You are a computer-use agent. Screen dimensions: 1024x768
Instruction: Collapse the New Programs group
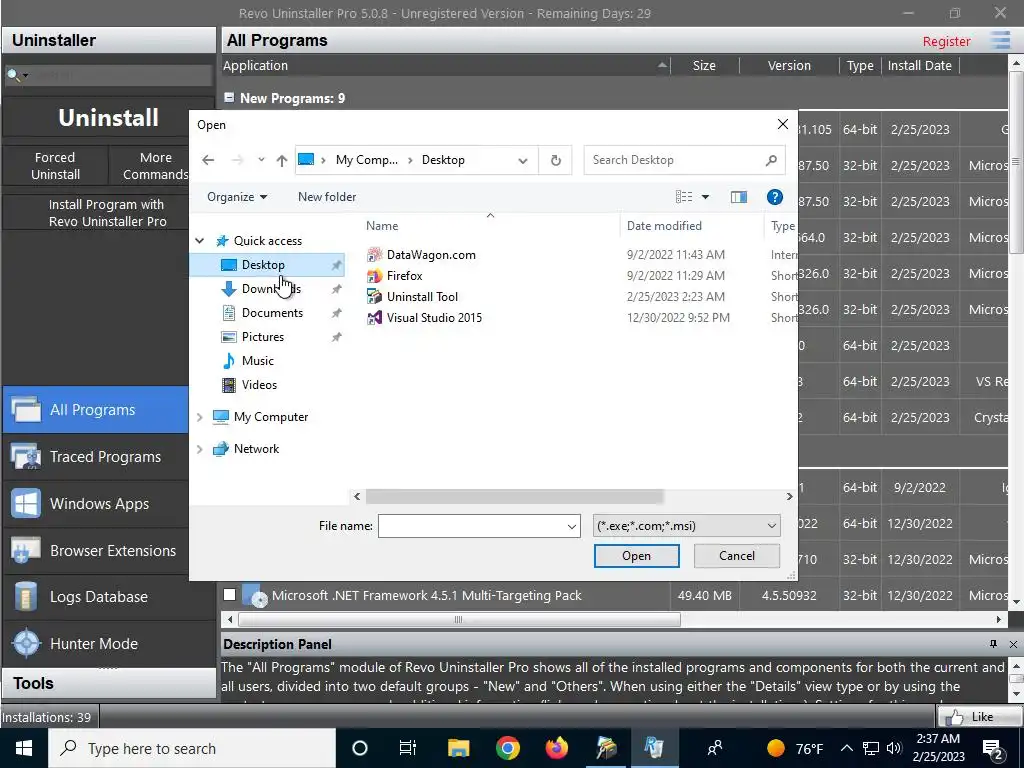[x=229, y=97]
